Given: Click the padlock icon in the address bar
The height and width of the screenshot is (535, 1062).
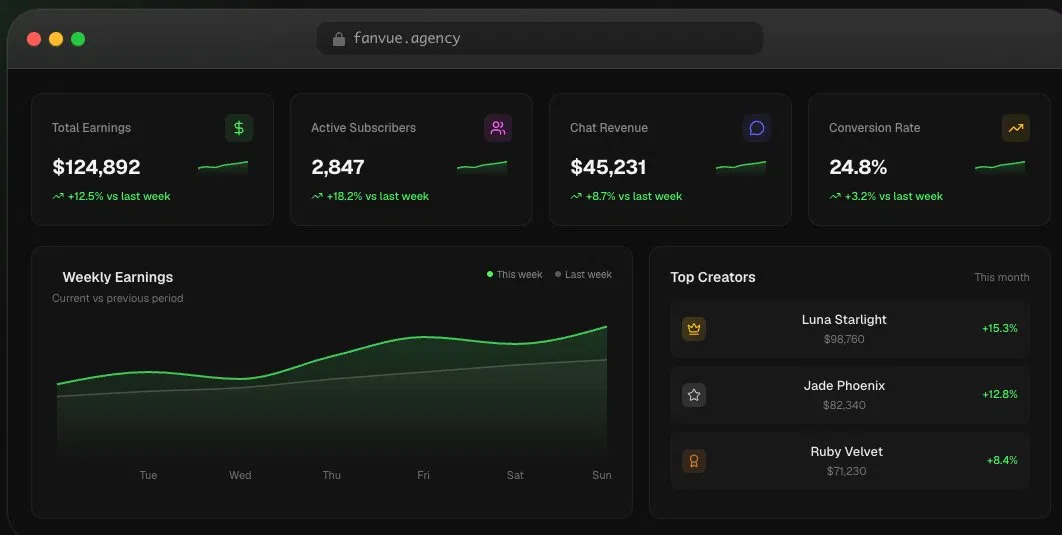Looking at the screenshot, I should pyautogui.click(x=339, y=39).
